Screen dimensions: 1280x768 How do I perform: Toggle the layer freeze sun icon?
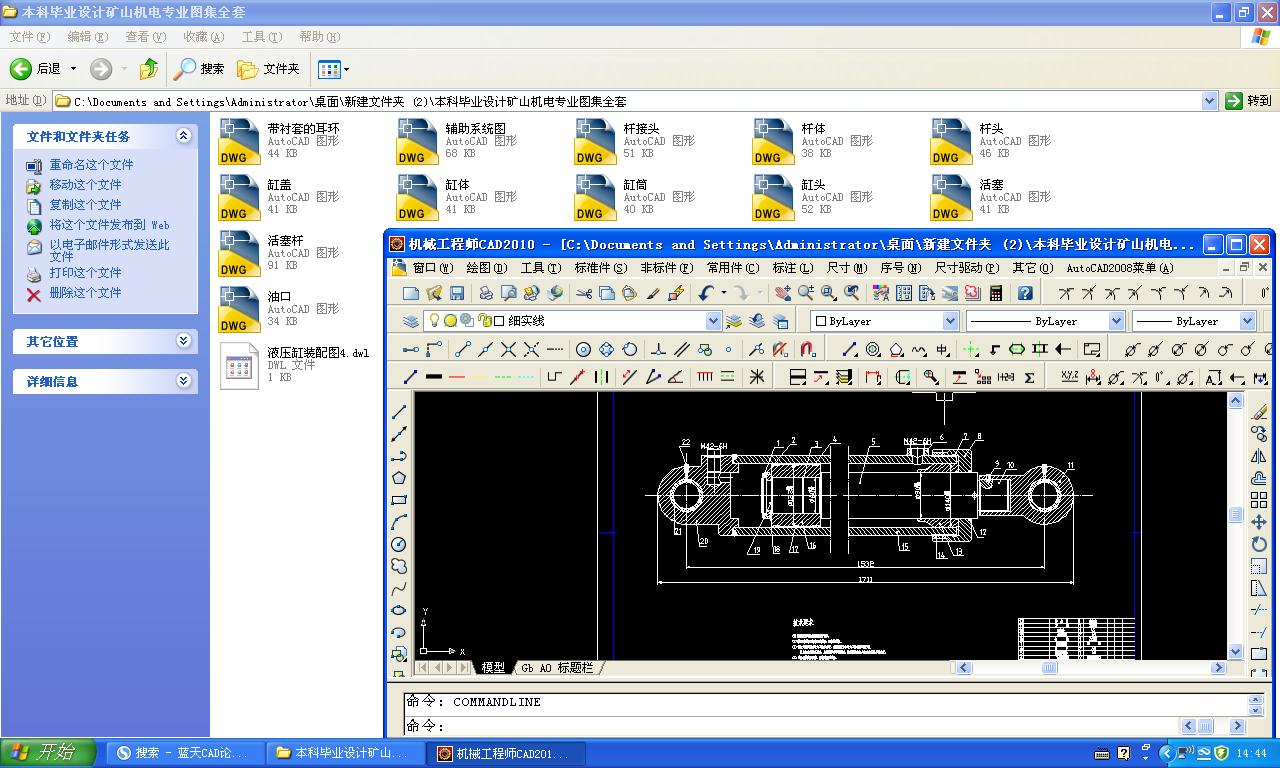click(x=450, y=321)
